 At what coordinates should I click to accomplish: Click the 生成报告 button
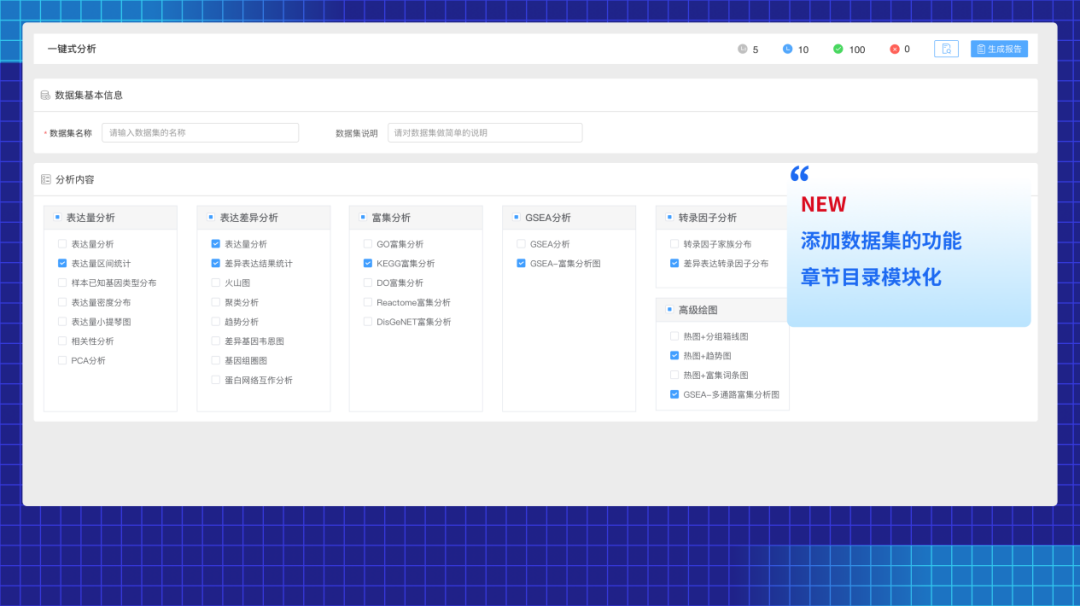pyautogui.click(x=999, y=48)
